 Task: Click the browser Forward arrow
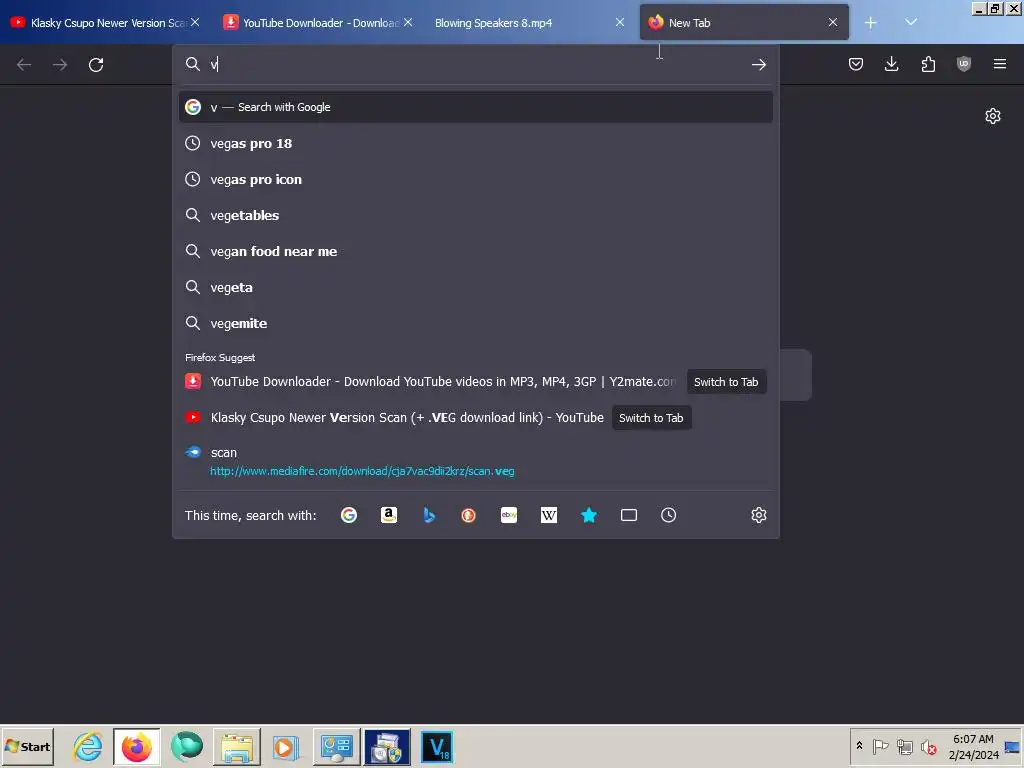pyautogui.click(x=60, y=65)
